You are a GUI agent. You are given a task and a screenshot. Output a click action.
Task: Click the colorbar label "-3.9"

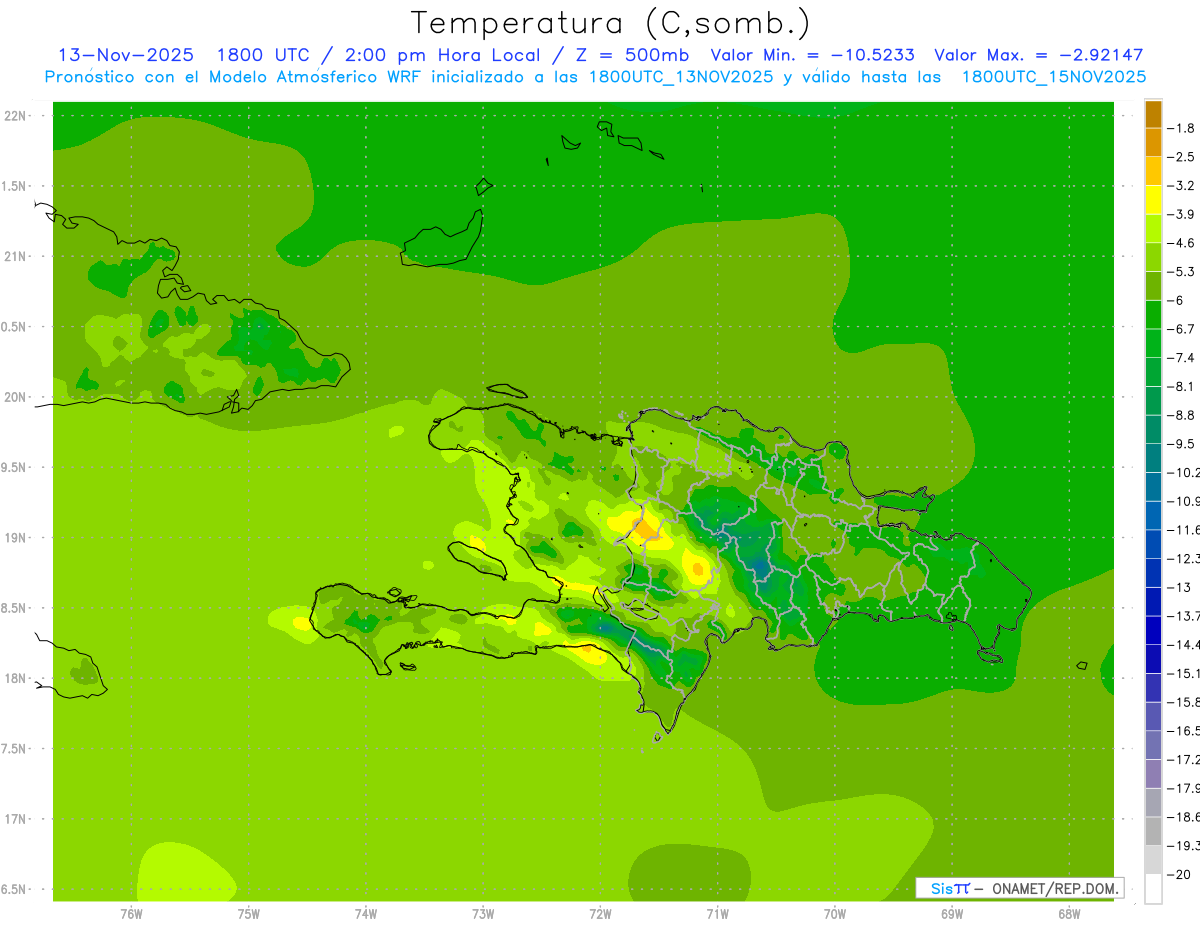click(1181, 214)
